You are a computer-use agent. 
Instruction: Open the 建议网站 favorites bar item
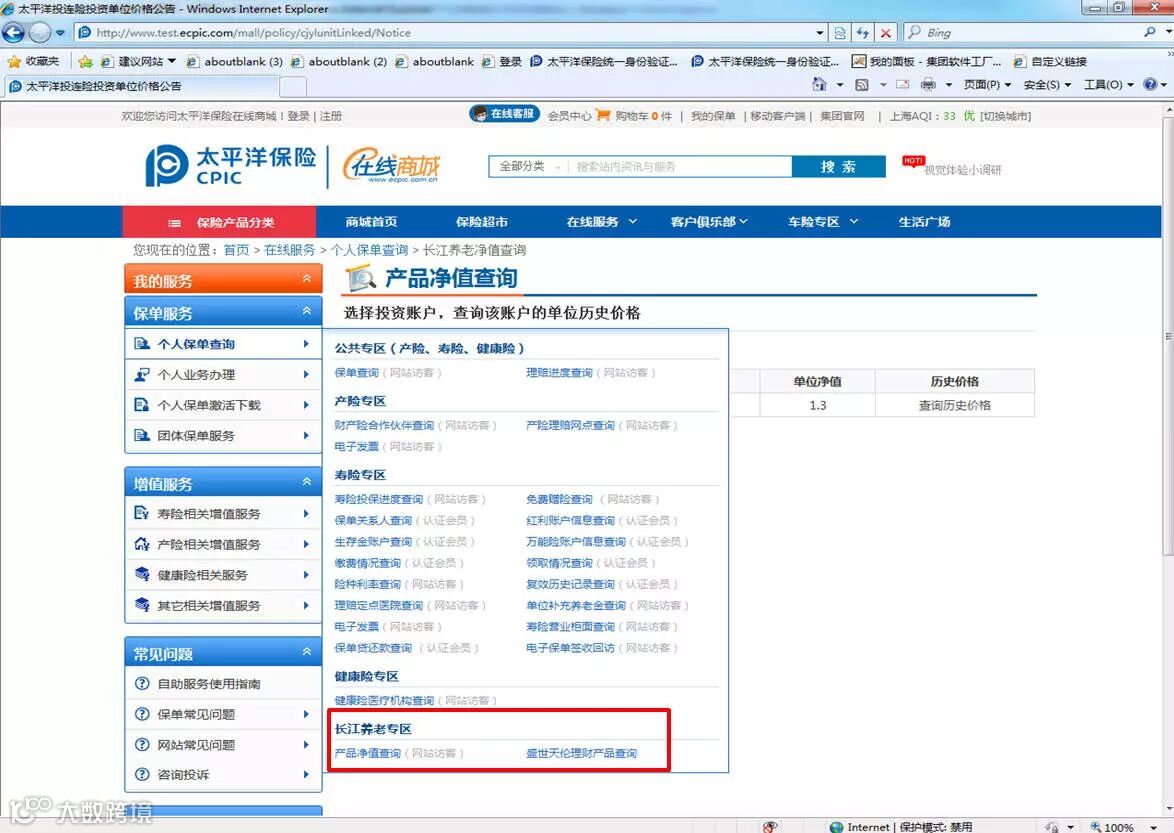click(139, 61)
